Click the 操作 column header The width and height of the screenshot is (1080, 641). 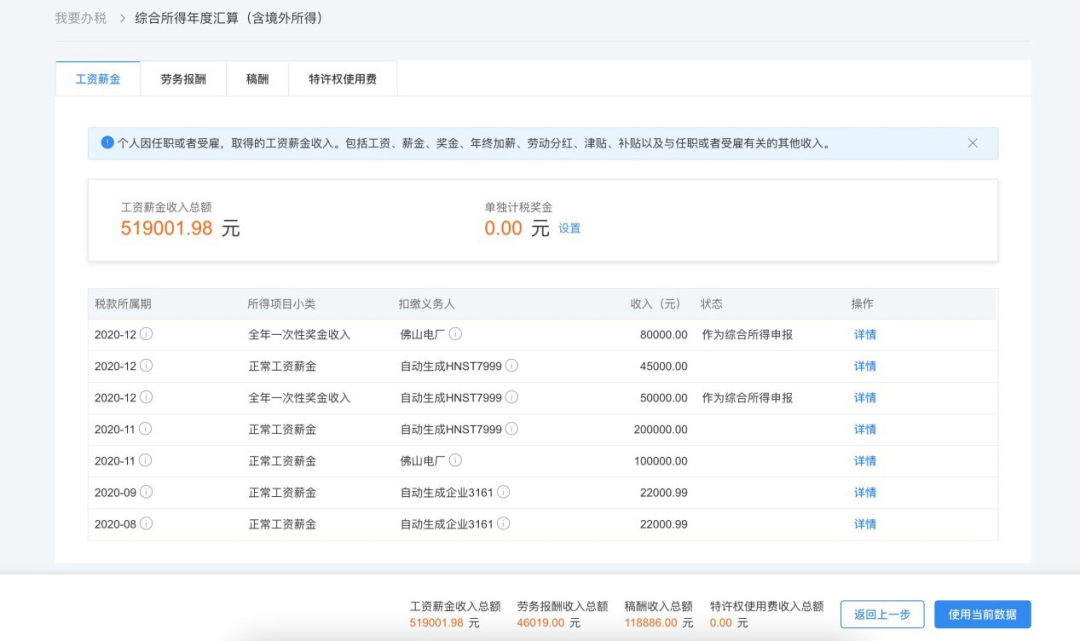[x=862, y=304]
